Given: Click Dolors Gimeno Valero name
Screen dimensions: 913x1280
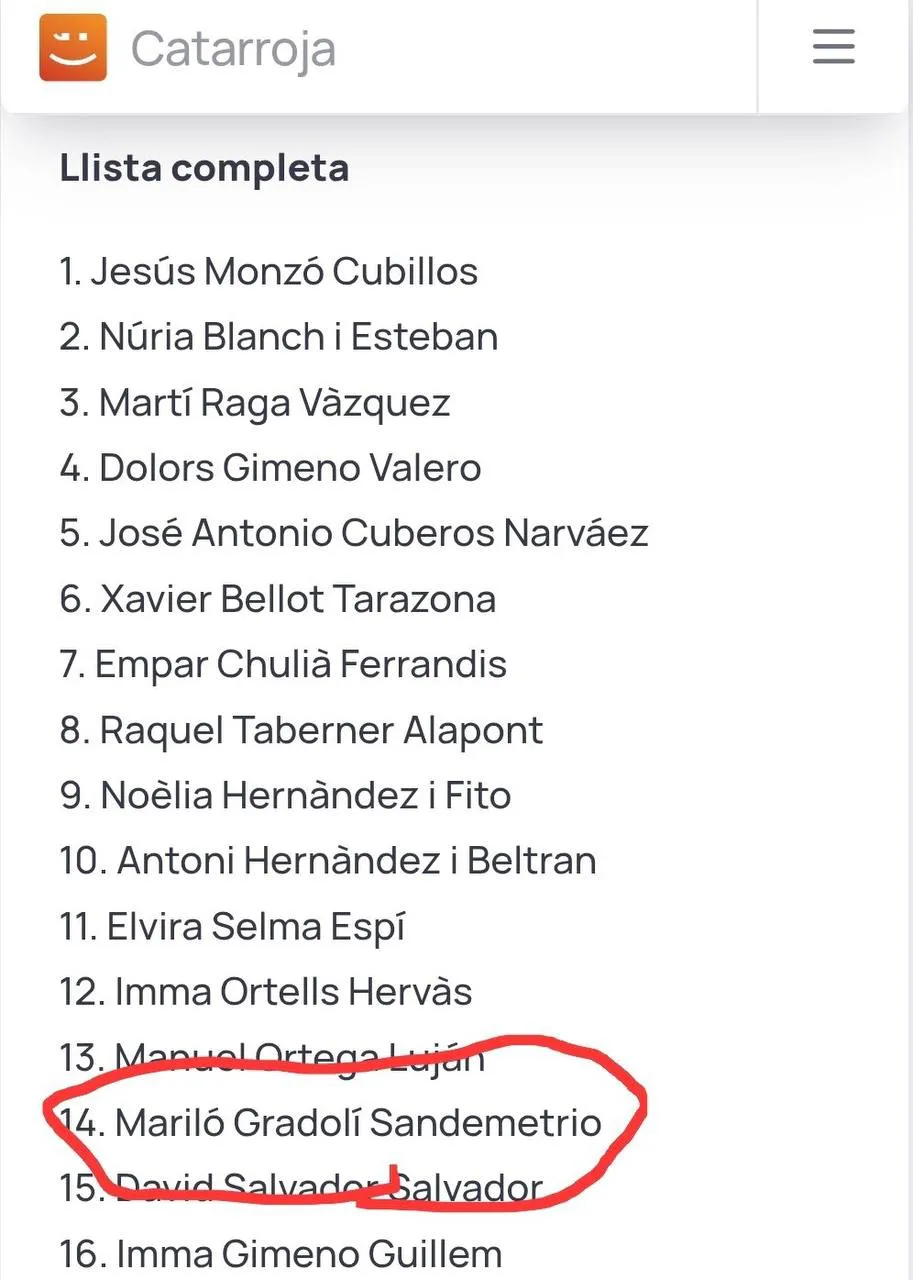Looking at the screenshot, I should point(270,468).
